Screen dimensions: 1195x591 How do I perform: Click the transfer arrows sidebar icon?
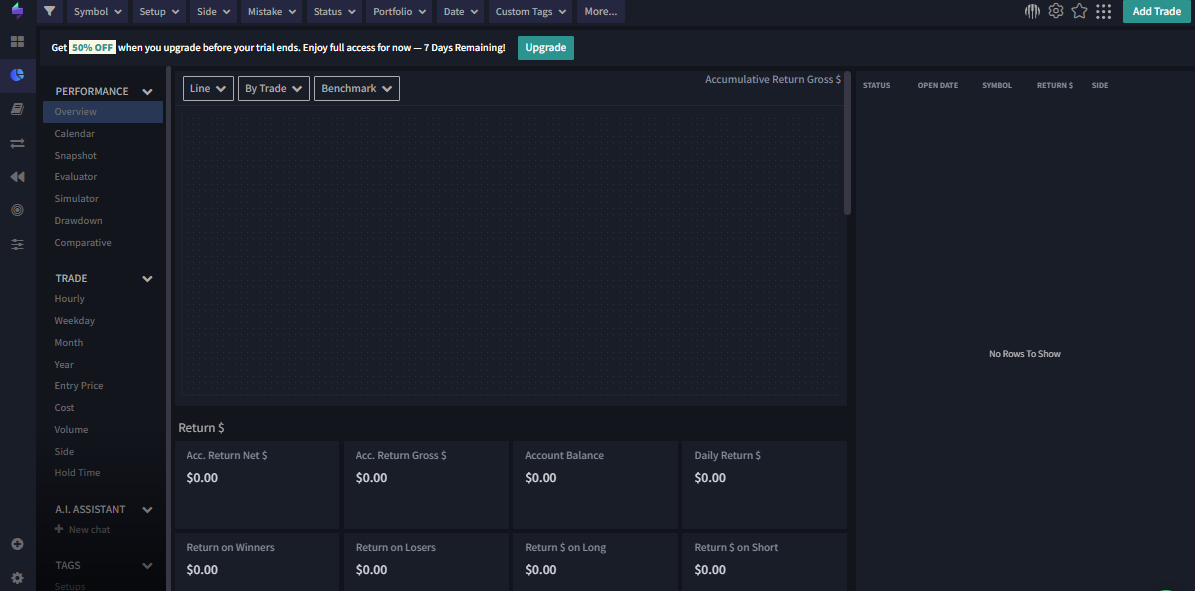click(18, 143)
